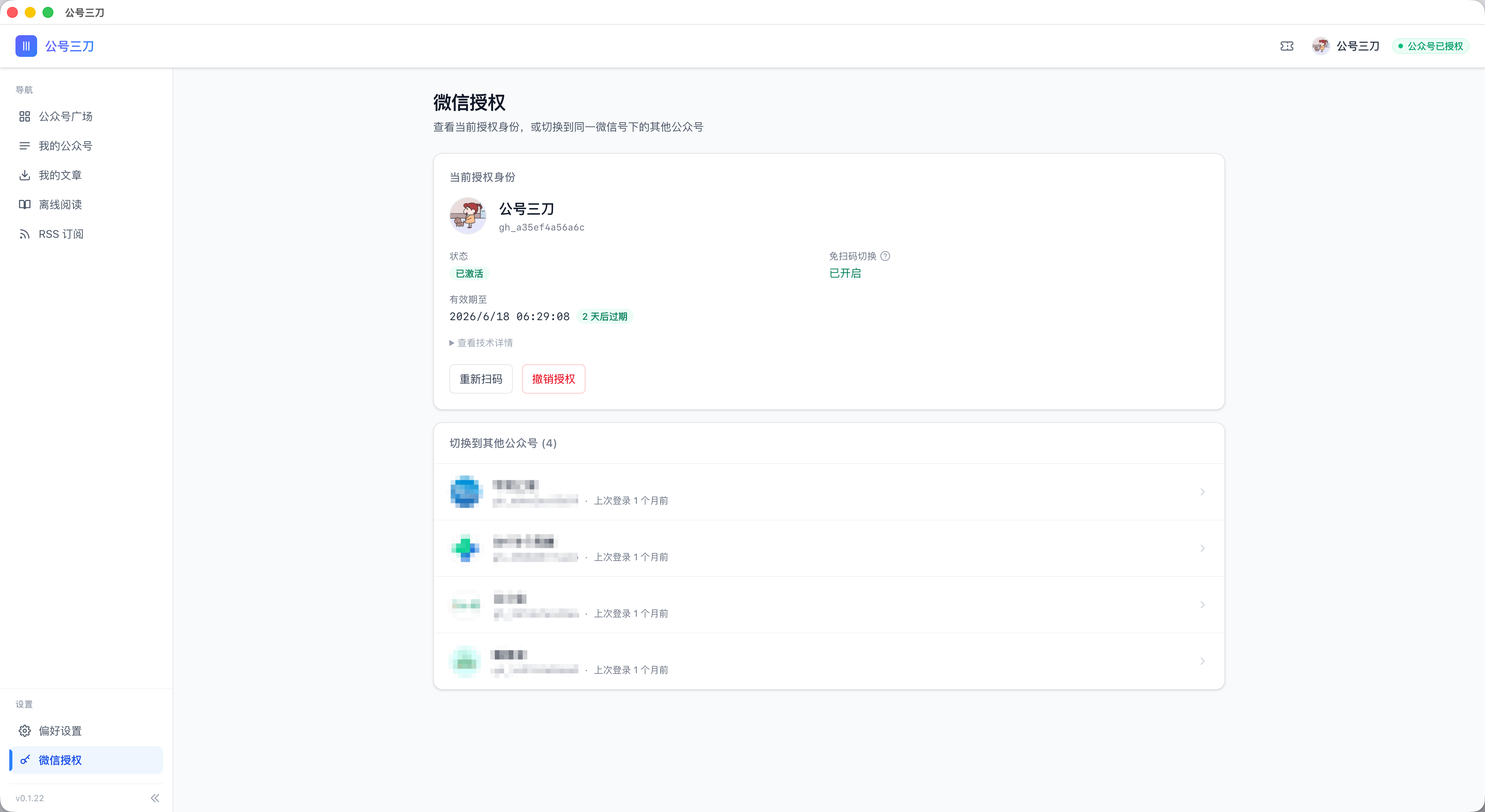
Task: Open 我的文章 download icon
Action: point(24,175)
